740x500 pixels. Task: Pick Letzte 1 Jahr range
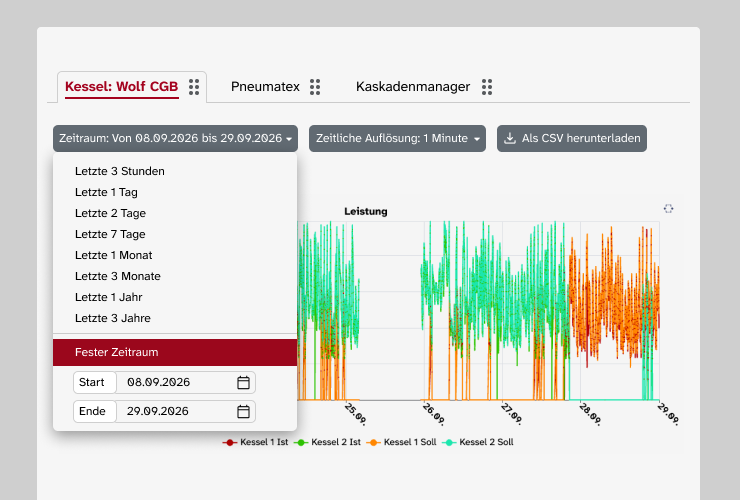click(175, 297)
